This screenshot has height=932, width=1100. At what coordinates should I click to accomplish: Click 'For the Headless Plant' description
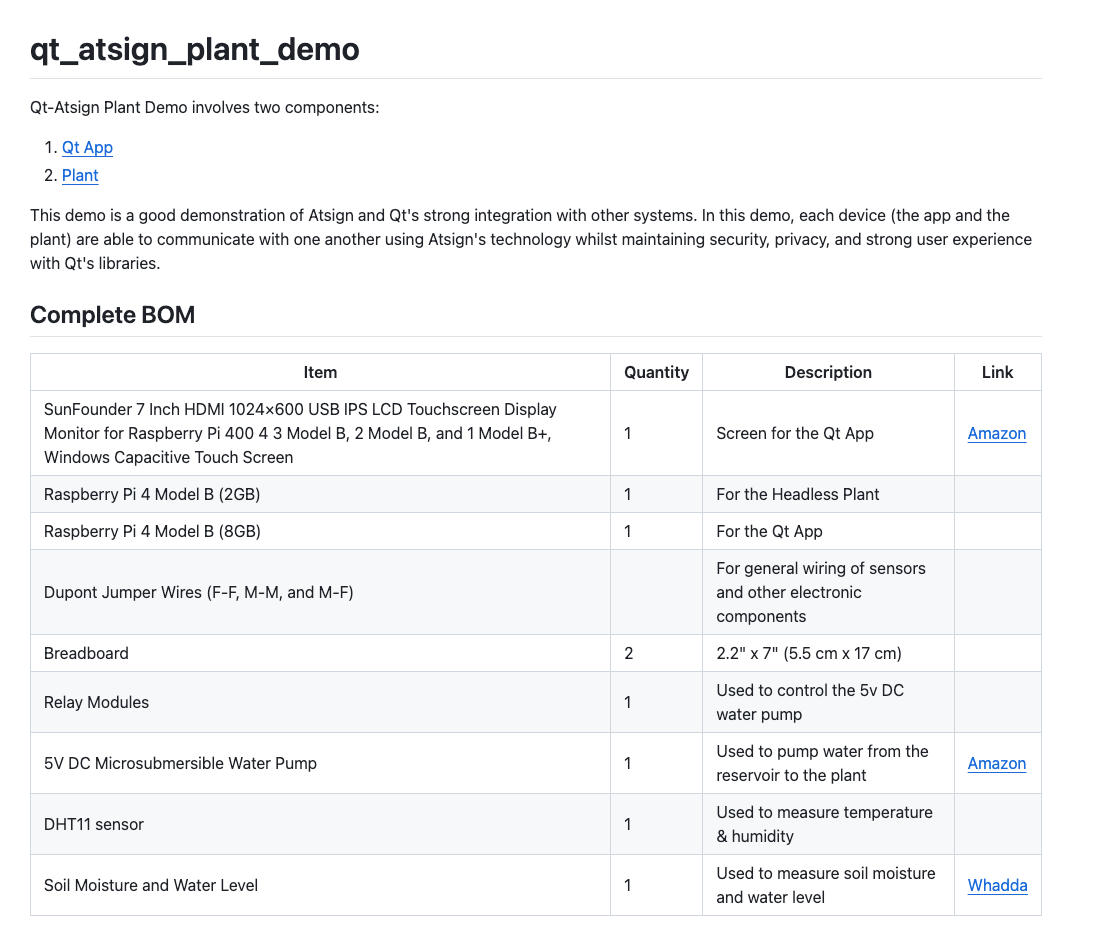click(x=798, y=494)
